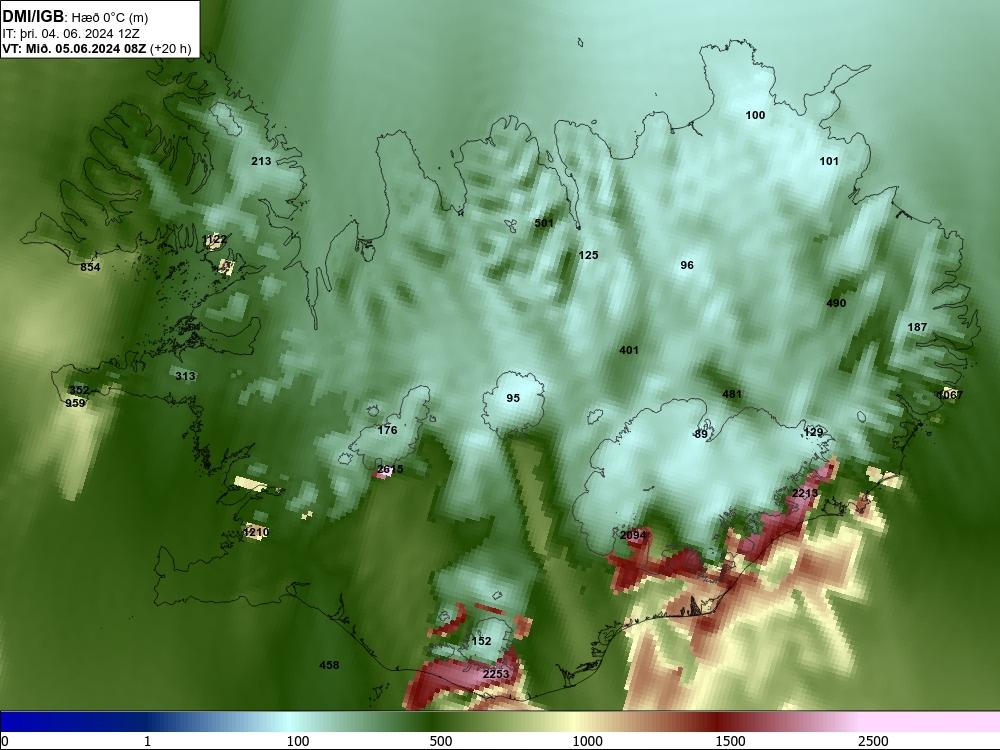Click the 2615 map value

tap(390, 469)
